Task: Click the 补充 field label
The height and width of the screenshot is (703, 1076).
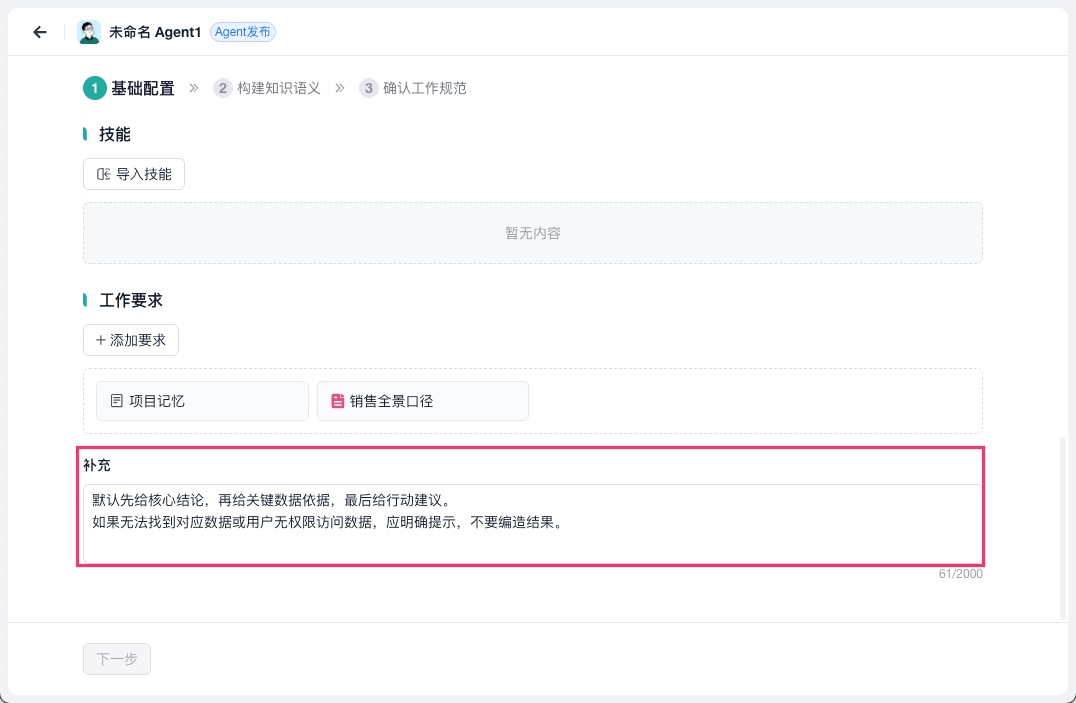Action: (x=97, y=465)
